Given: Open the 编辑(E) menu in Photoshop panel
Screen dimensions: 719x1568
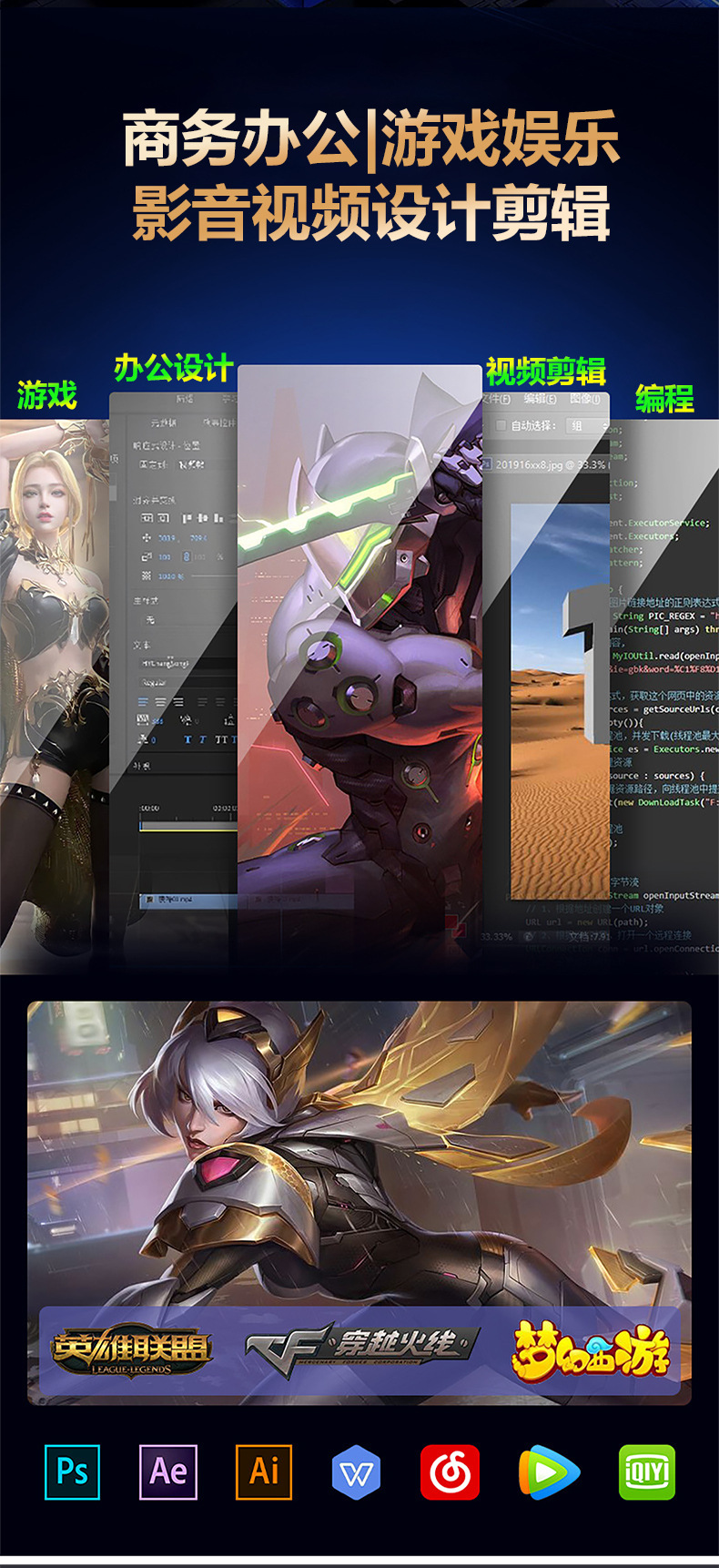Looking at the screenshot, I should [x=540, y=399].
